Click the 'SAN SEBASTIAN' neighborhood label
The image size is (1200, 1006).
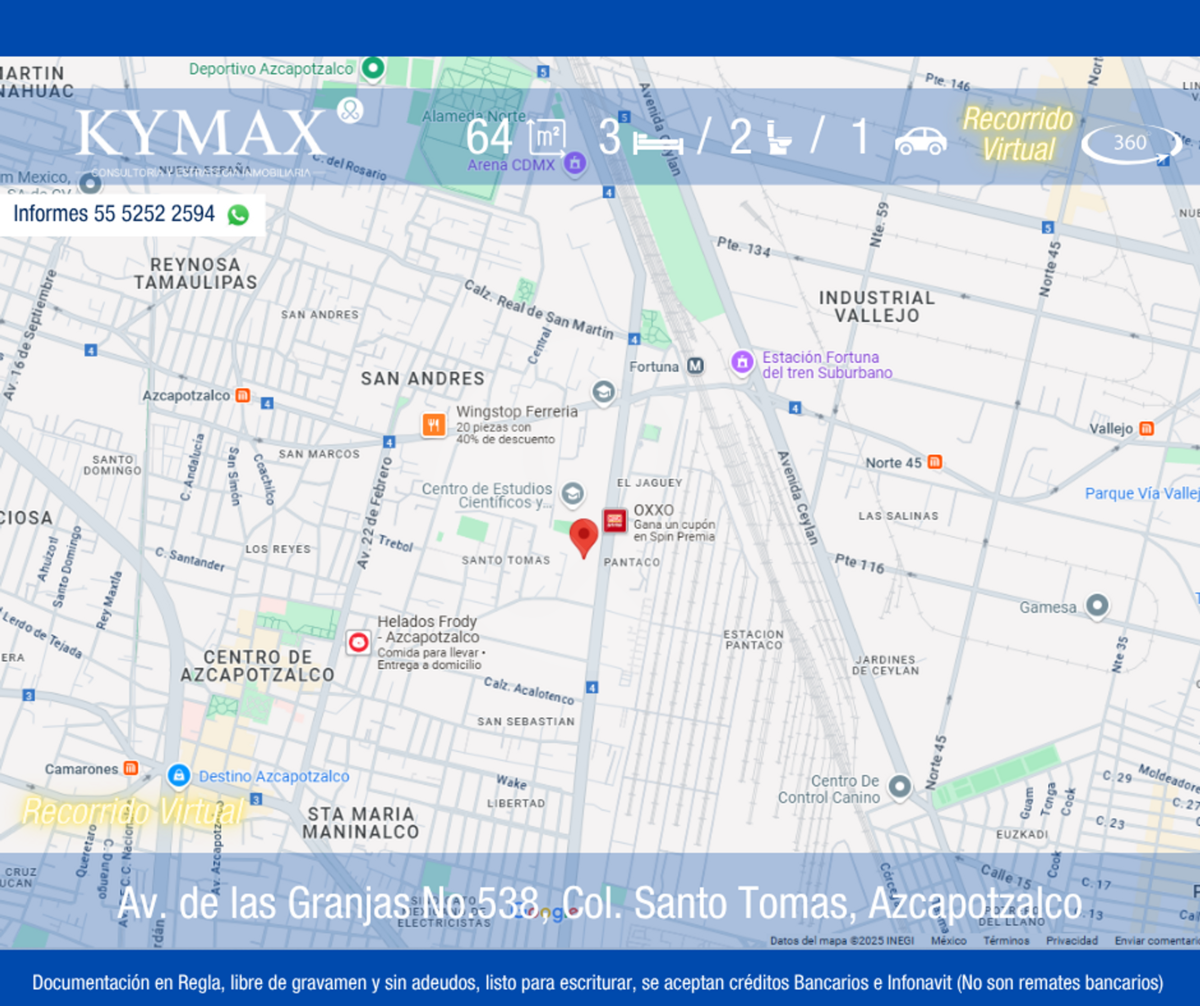[526, 721]
